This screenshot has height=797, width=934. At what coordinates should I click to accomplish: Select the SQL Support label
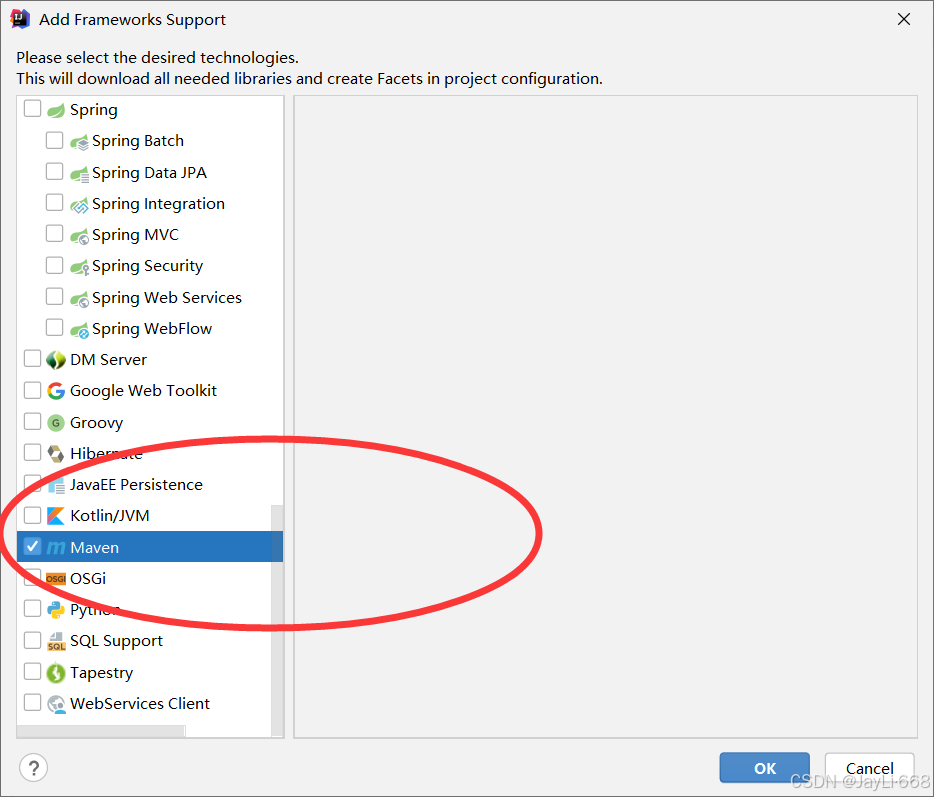pos(116,642)
